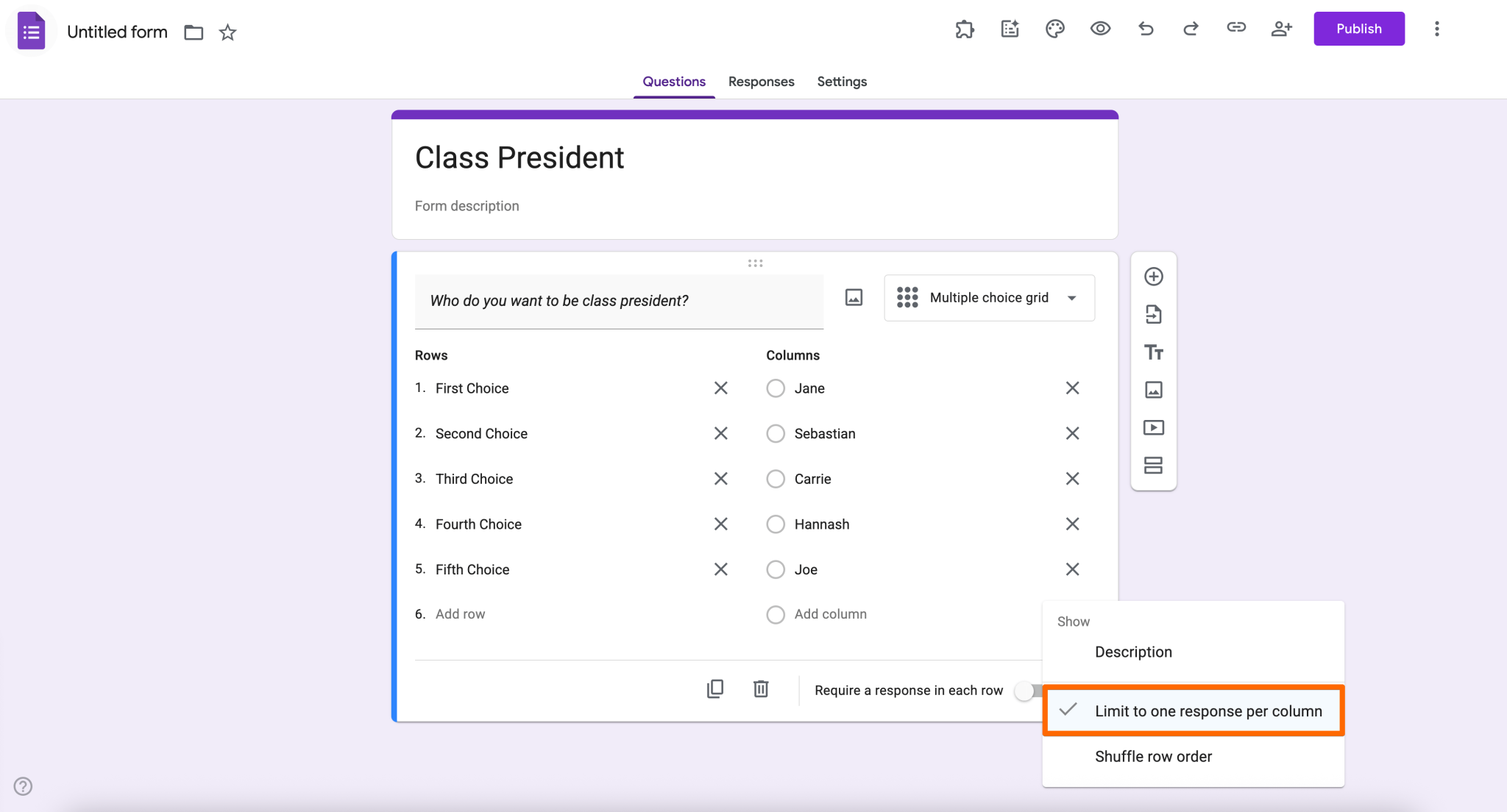Undo the last change

pyautogui.click(x=1146, y=29)
